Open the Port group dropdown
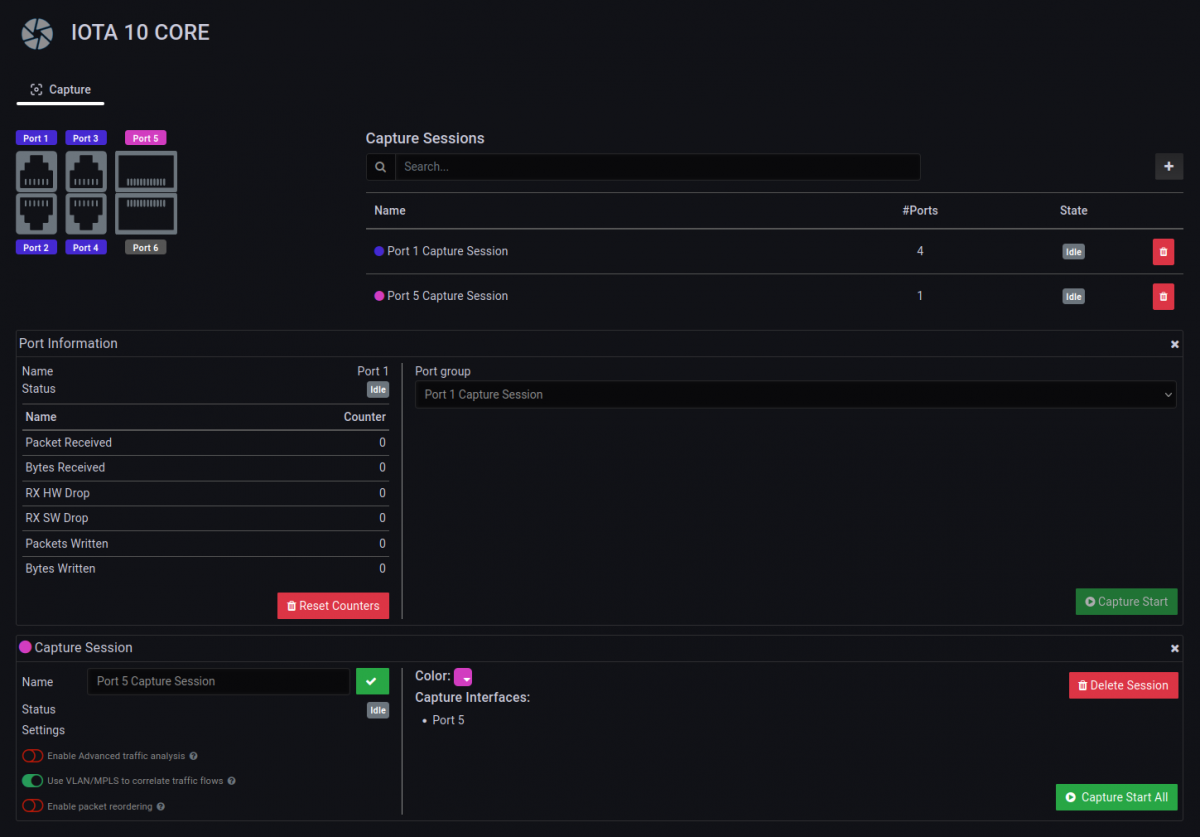 tap(795, 395)
